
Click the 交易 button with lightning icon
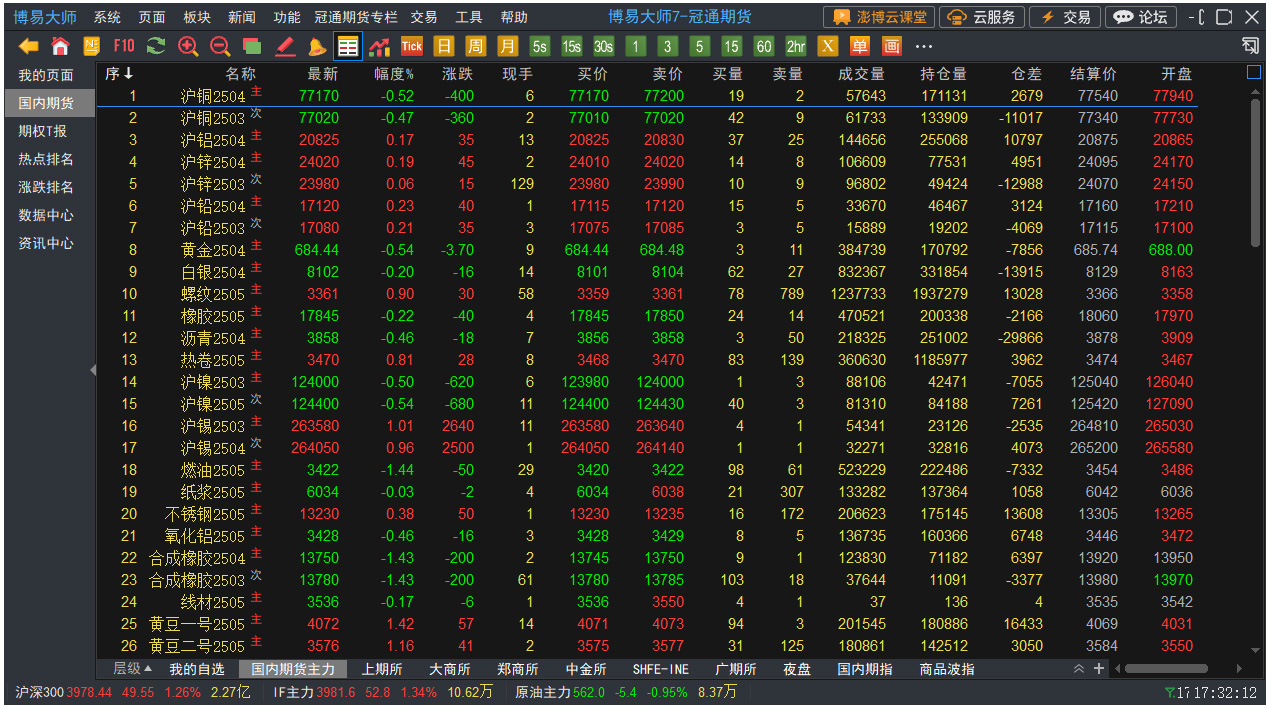click(1065, 17)
